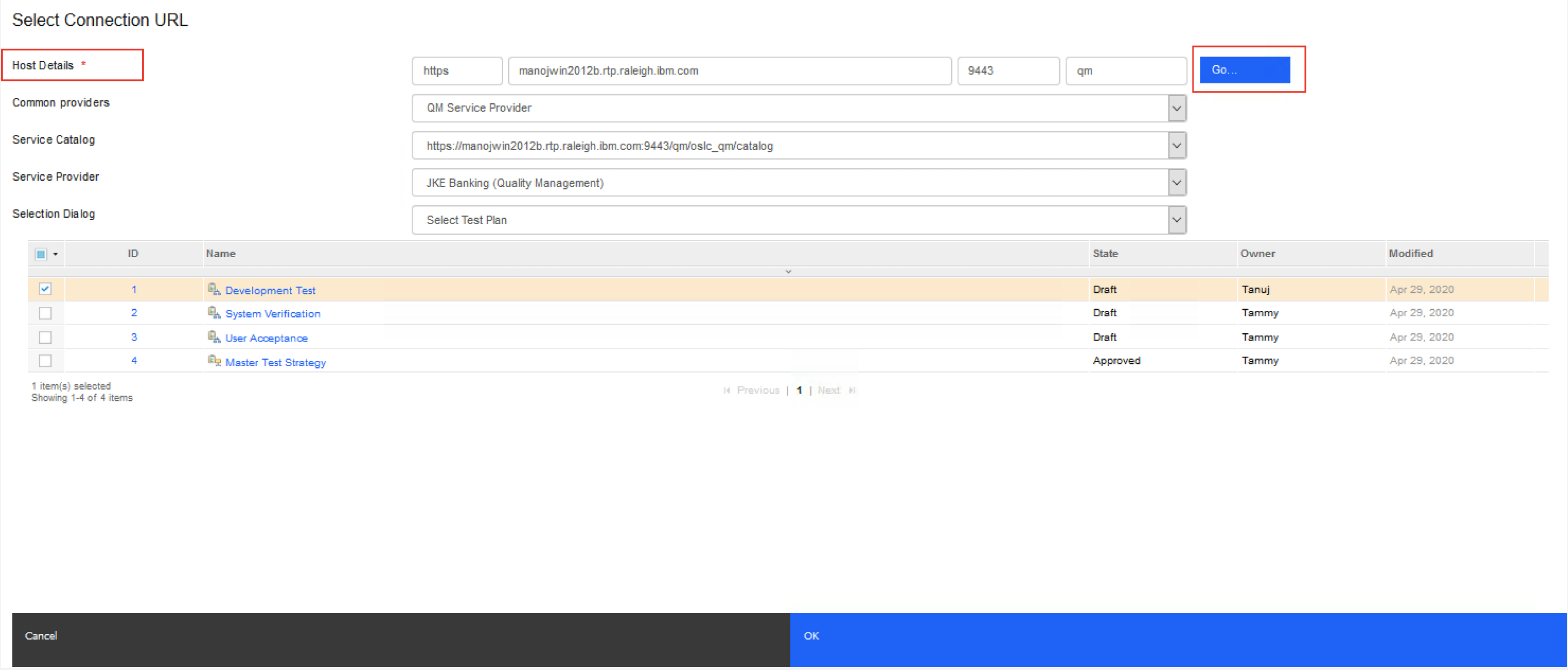Click the Modified date of Master Test Strategy
This screenshot has height=670, width=1568.
point(1421,360)
